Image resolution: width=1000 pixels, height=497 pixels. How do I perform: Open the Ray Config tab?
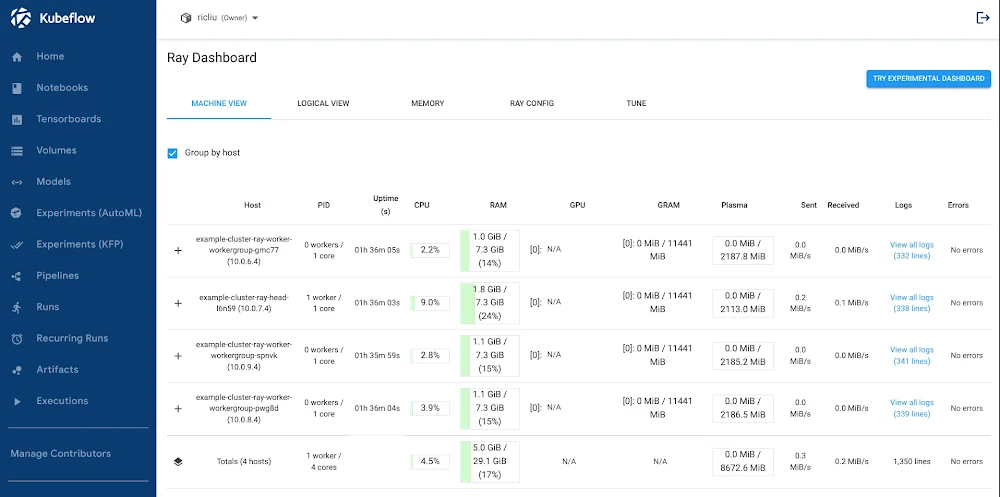(x=531, y=104)
